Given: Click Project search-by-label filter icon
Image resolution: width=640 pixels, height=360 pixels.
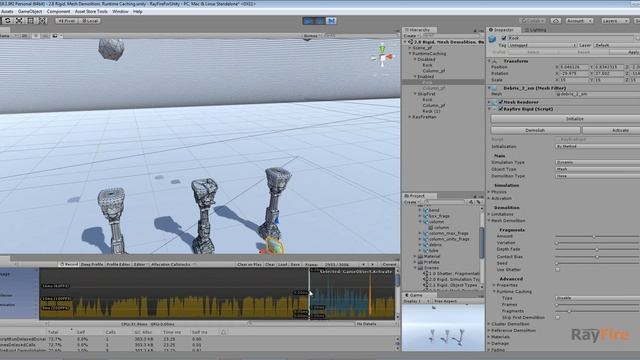Looking at the screenshot, I should [x=478, y=202].
